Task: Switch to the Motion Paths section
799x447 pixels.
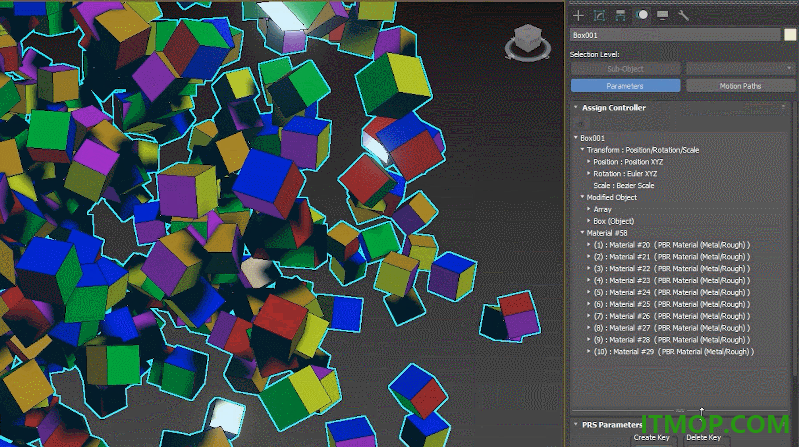Action: click(x=740, y=86)
